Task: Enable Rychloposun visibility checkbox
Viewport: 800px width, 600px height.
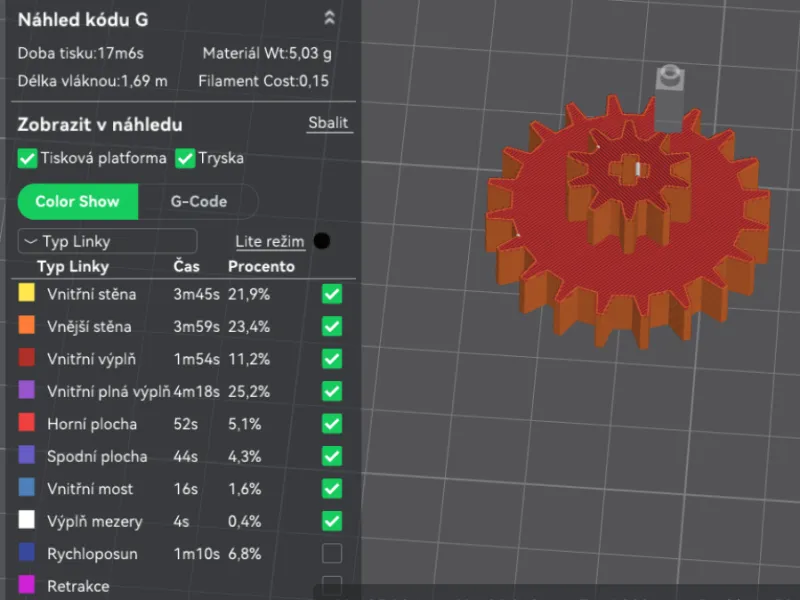Action: tap(332, 554)
